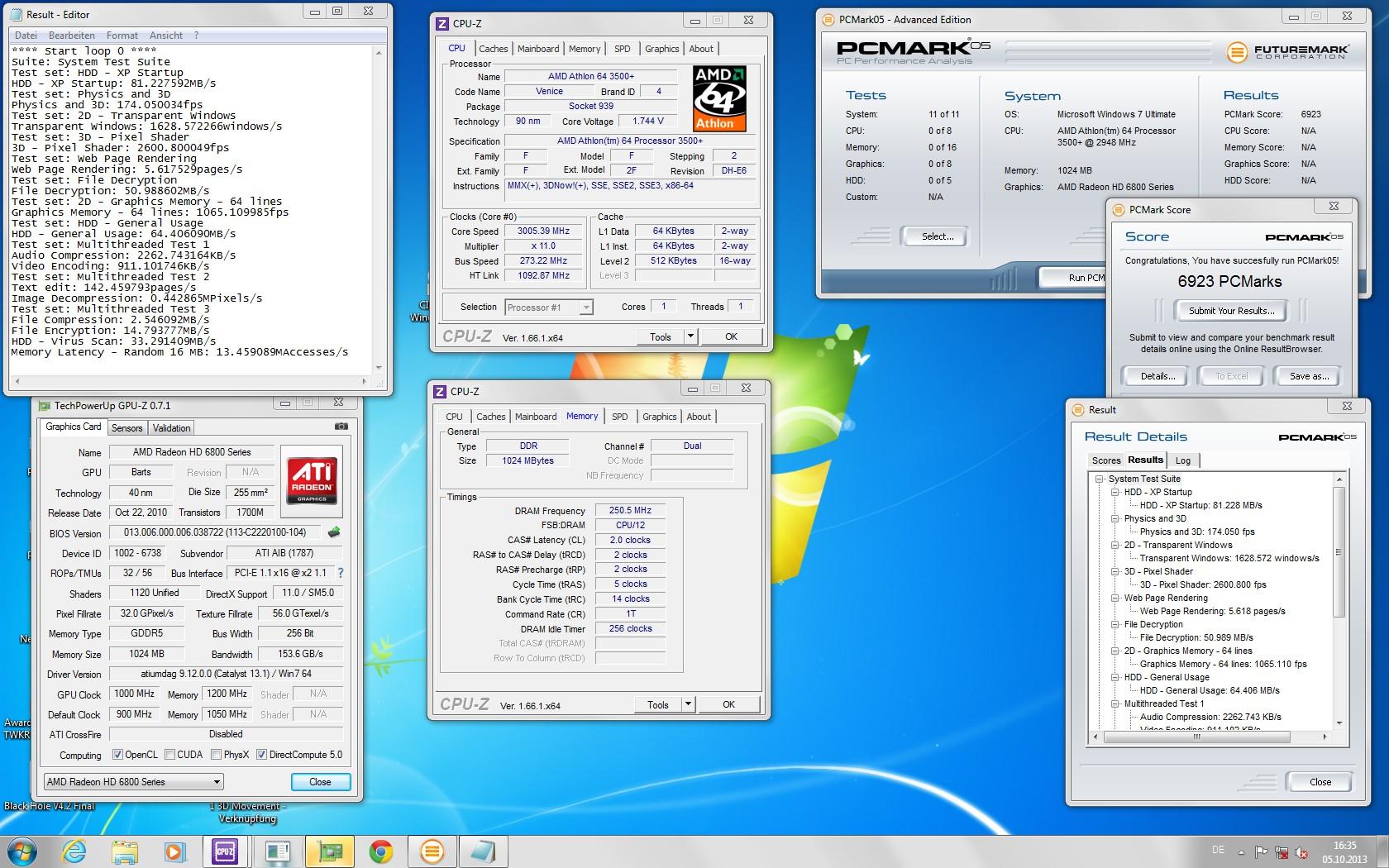Click the Bus Interface question mark icon
The width and height of the screenshot is (1389, 868).
pos(340,572)
